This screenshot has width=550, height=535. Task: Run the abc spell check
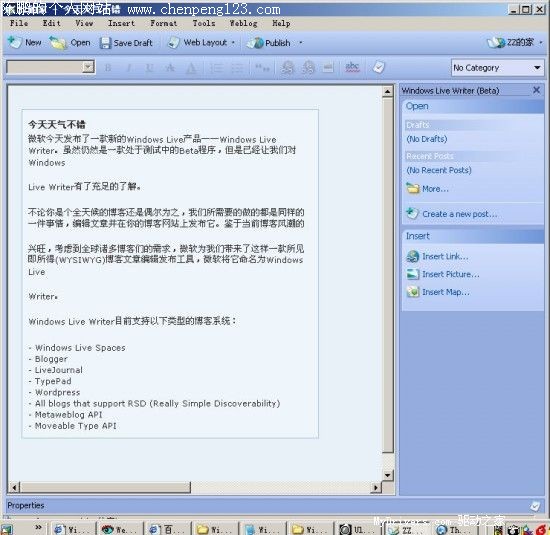coord(352,67)
